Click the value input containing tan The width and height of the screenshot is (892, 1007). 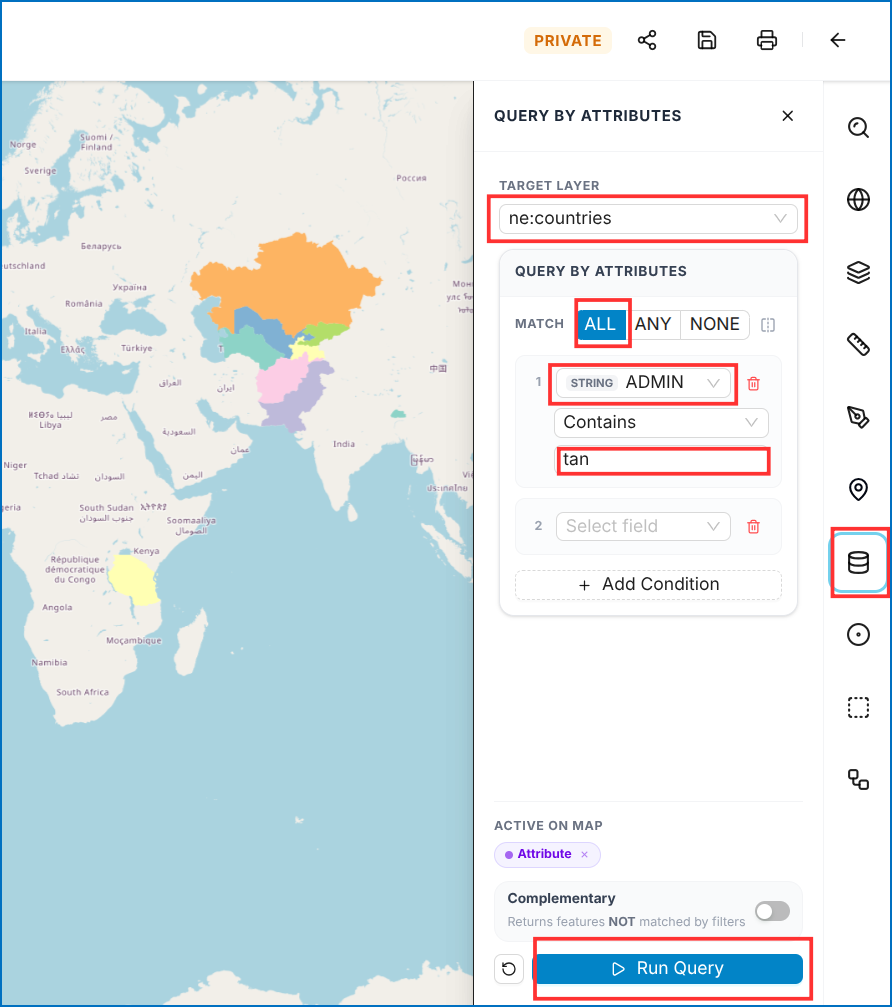tap(661, 460)
